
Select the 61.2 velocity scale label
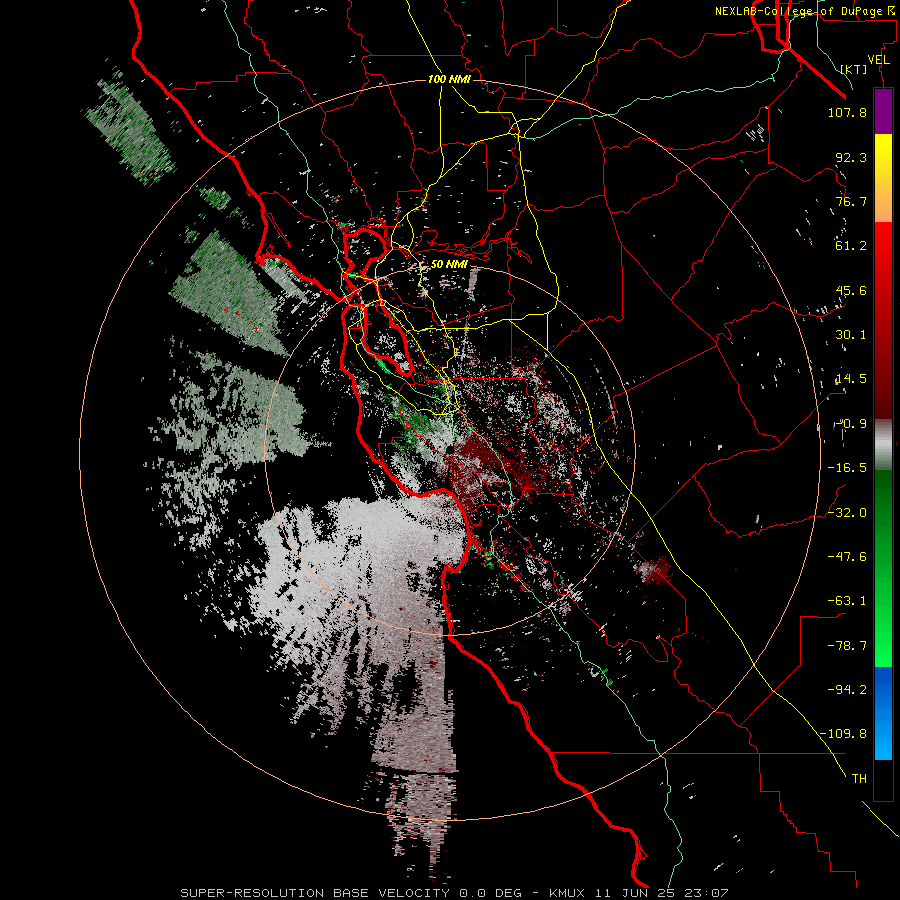point(851,246)
